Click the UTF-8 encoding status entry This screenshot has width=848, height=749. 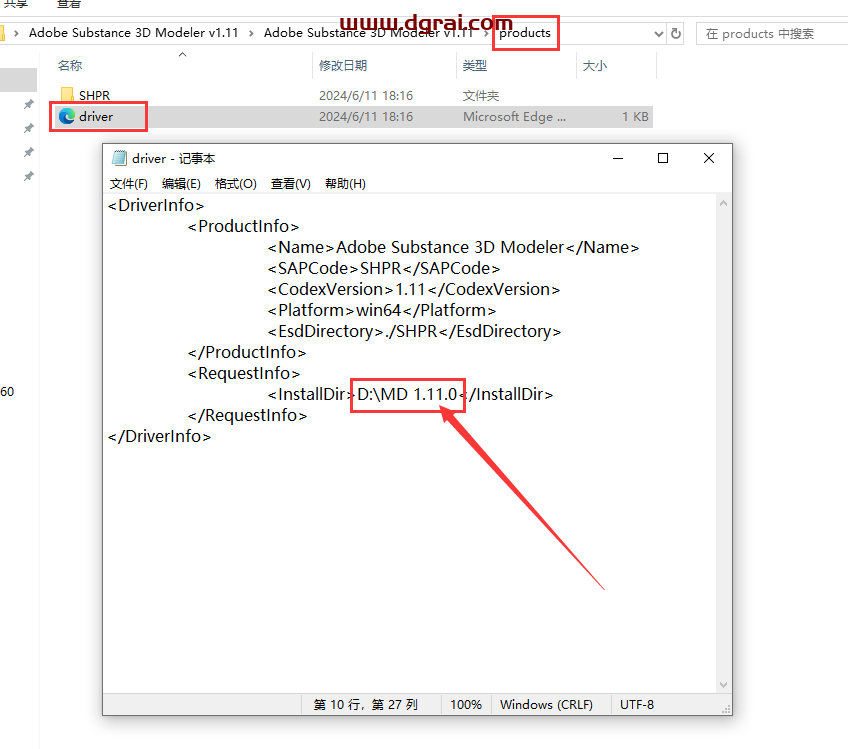[x=637, y=705]
